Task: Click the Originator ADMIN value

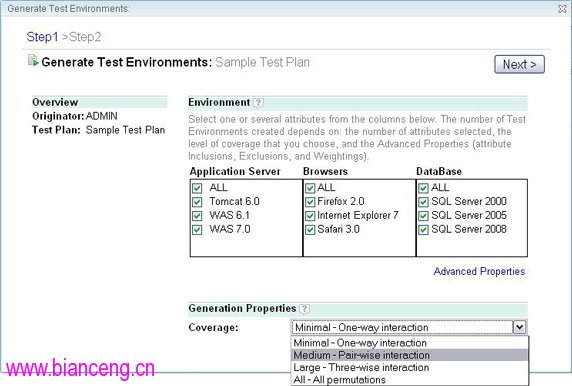Action: pyautogui.click(x=101, y=116)
